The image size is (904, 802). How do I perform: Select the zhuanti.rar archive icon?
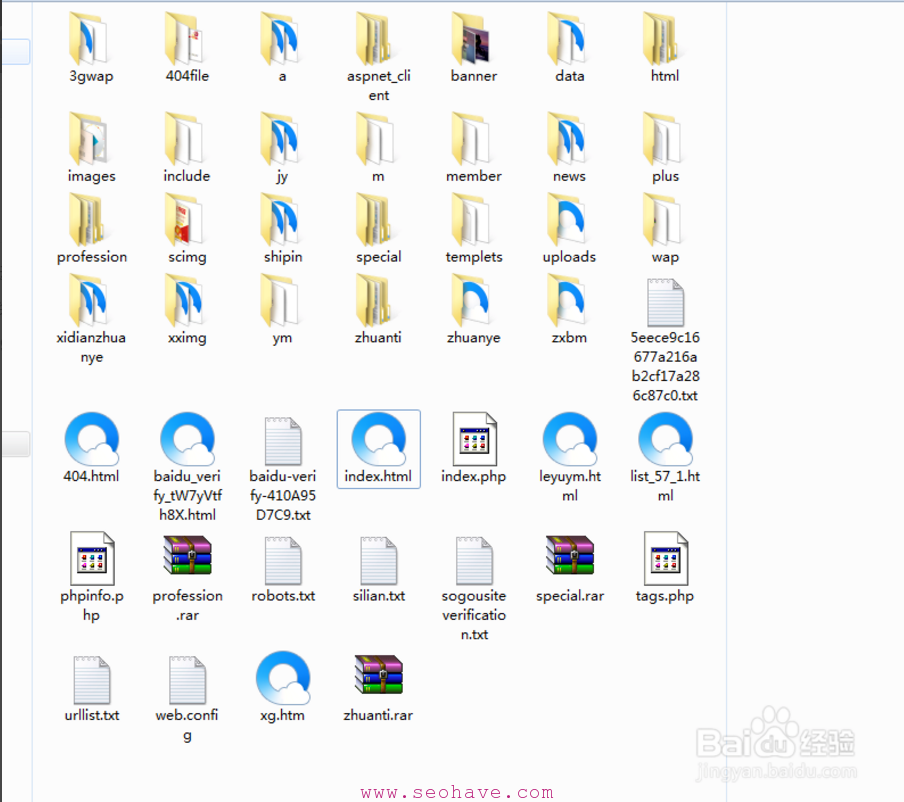click(379, 674)
